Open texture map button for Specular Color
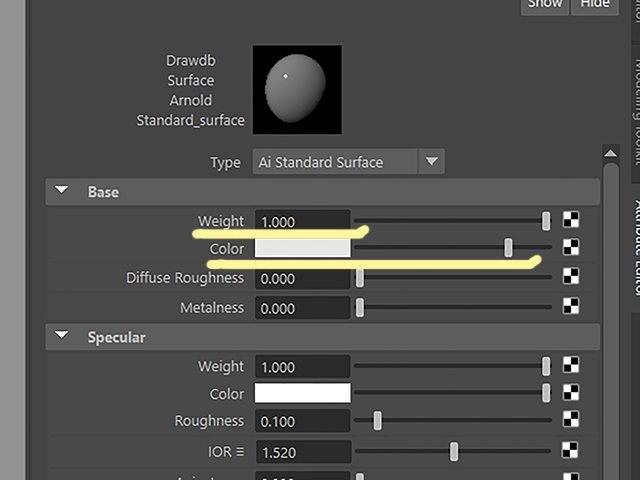This screenshot has height=480, width=640. (571, 393)
